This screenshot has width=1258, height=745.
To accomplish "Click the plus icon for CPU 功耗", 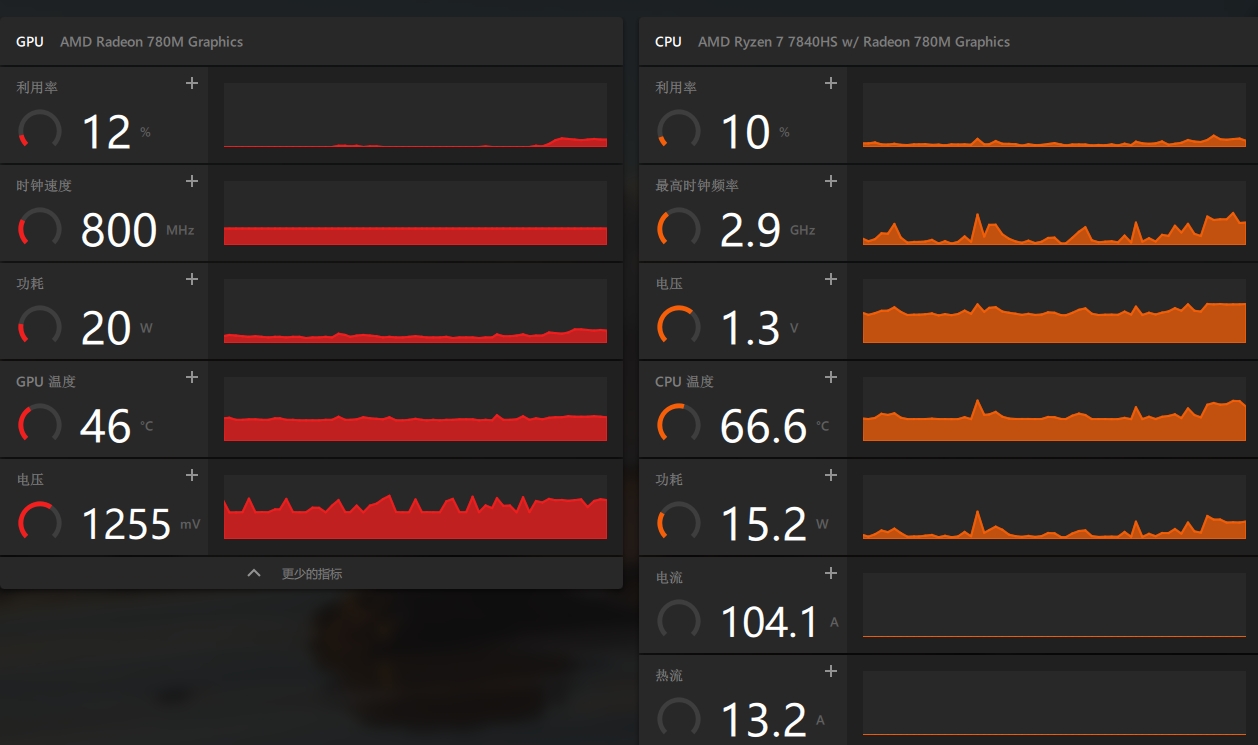I will (830, 476).
